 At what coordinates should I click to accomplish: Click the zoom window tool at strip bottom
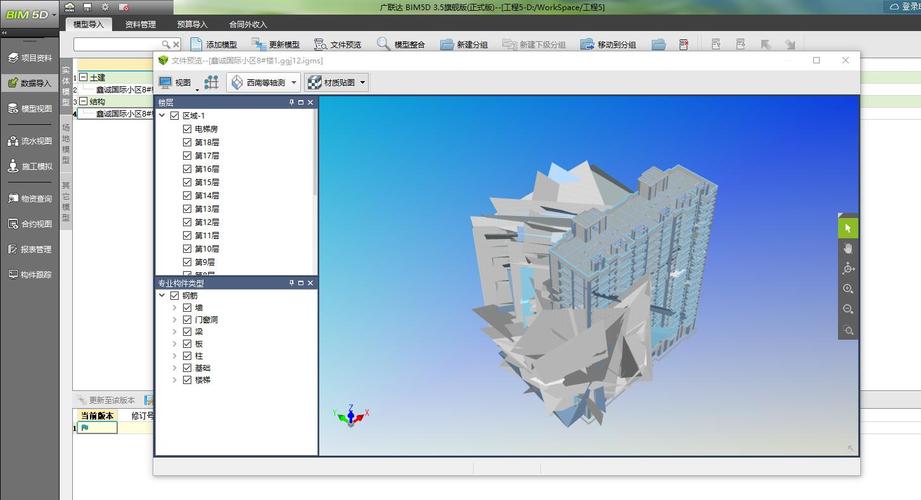tap(848, 330)
